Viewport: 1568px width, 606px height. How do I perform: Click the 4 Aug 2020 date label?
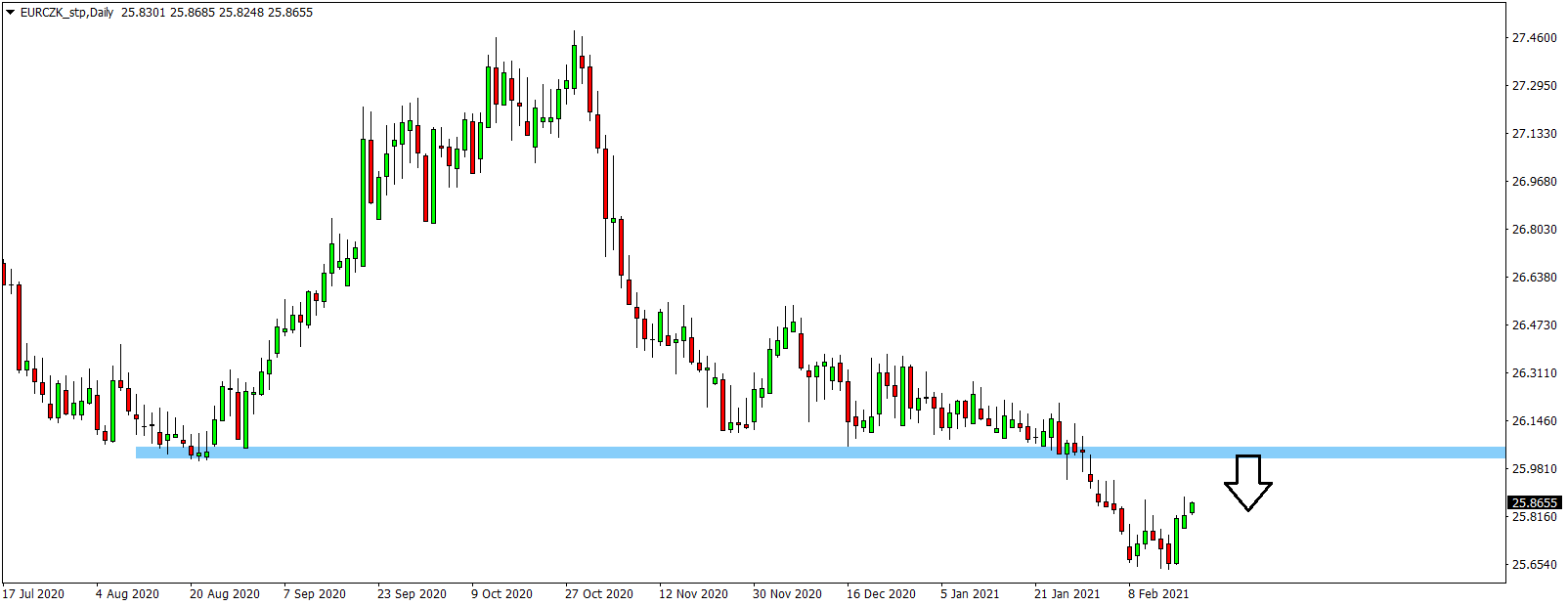click(127, 594)
